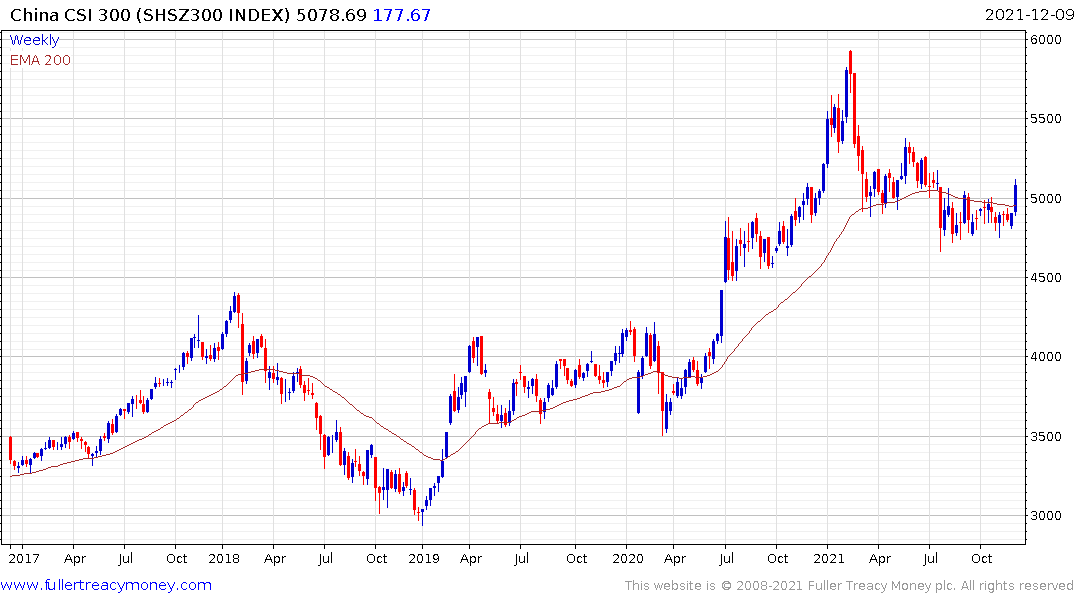This screenshot has height=600, width=1075.
Task: Click the 2019 year label on time axis
Action: tap(424, 558)
